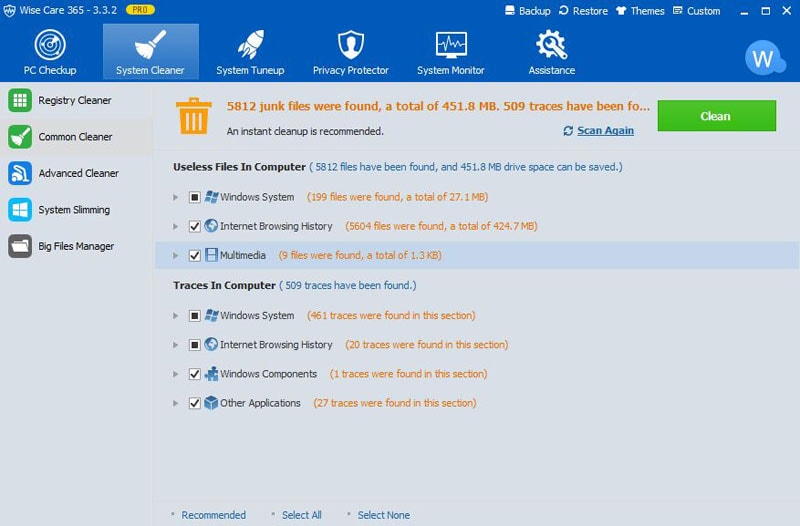Screen dimensions: 800x526
Task: Expand the Windows Components row
Action: [x=176, y=374]
